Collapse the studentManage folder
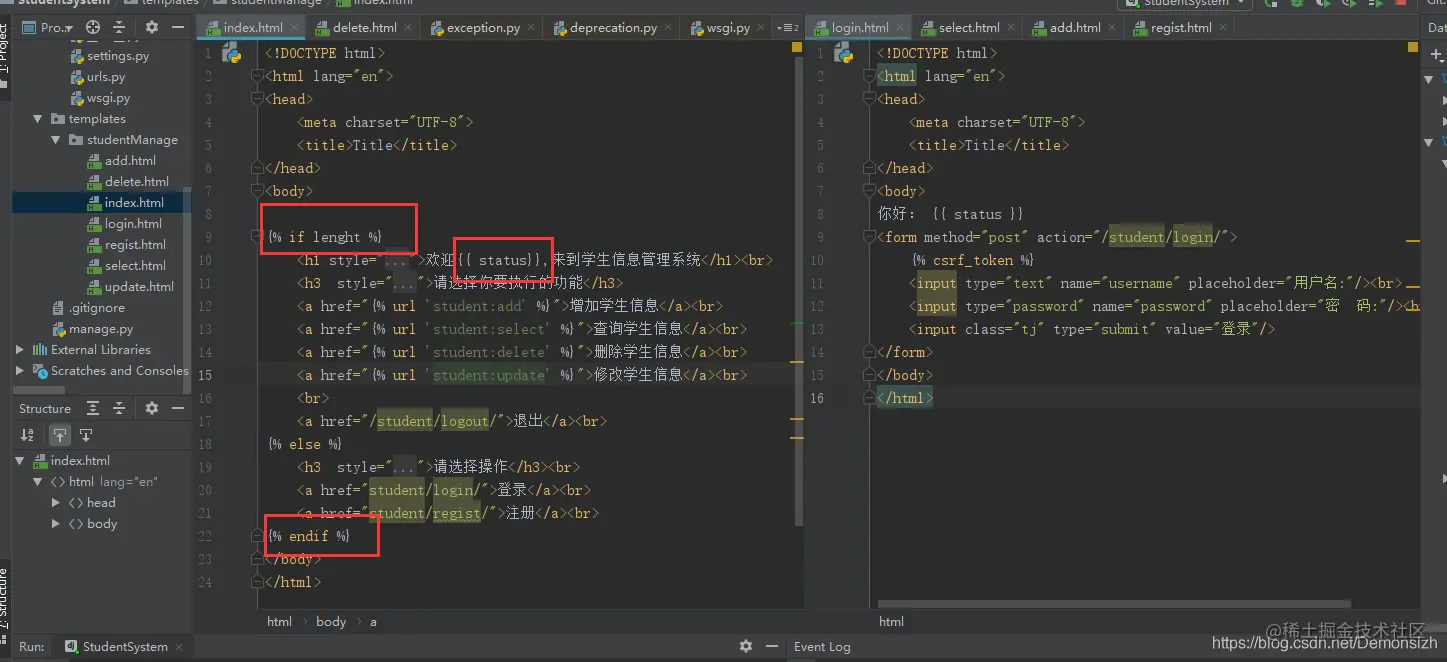Screen dimensions: 1447x662 [x=56, y=140]
